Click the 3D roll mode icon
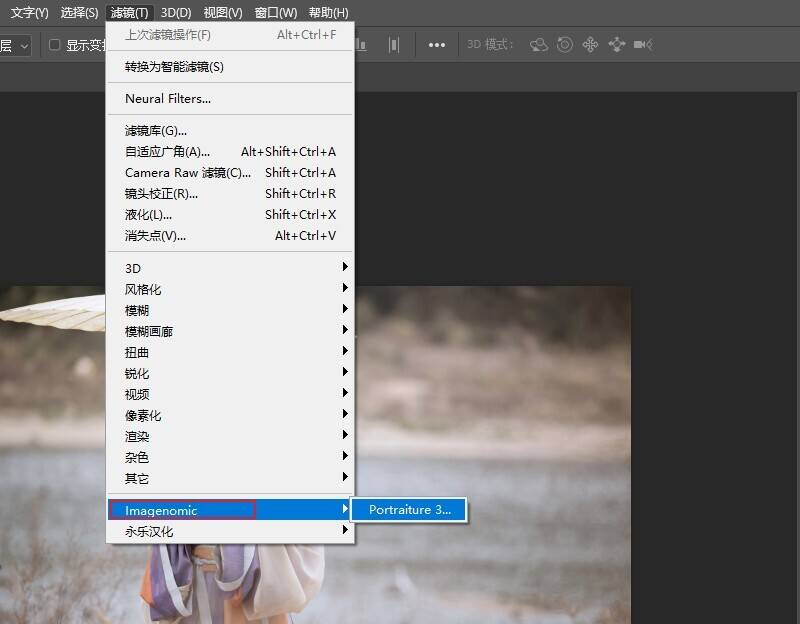The image size is (800, 624). point(565,45)
